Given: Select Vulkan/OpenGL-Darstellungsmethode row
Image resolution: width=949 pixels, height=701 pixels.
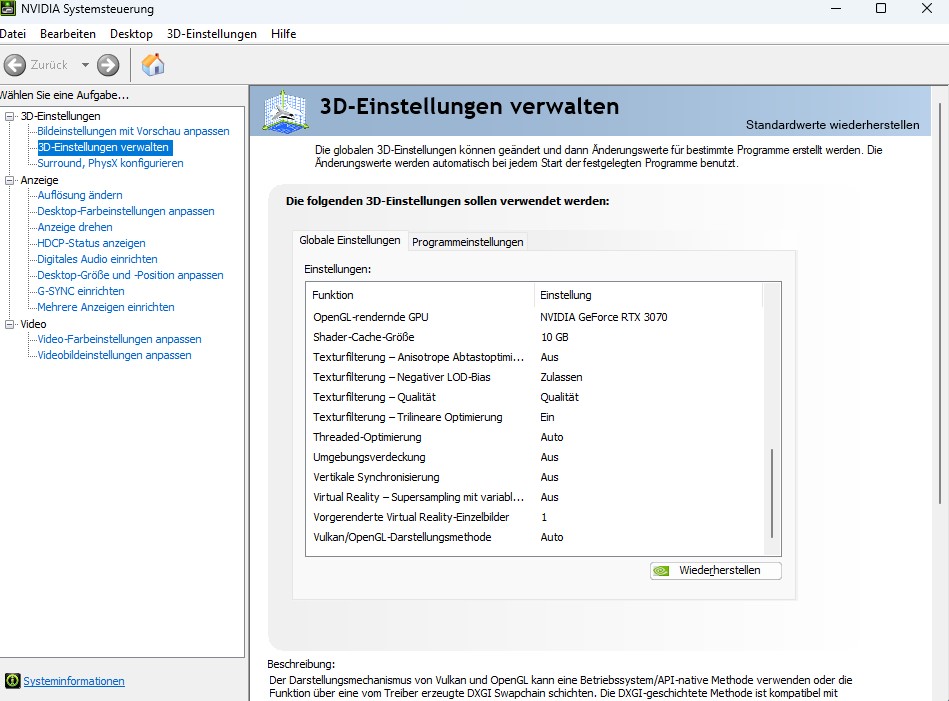Looking at the screenshot, I should point(535,536).
